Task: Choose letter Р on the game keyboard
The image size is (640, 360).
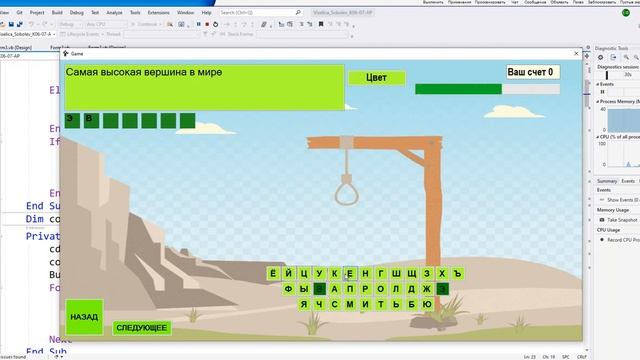Action: tap(365, 289)
